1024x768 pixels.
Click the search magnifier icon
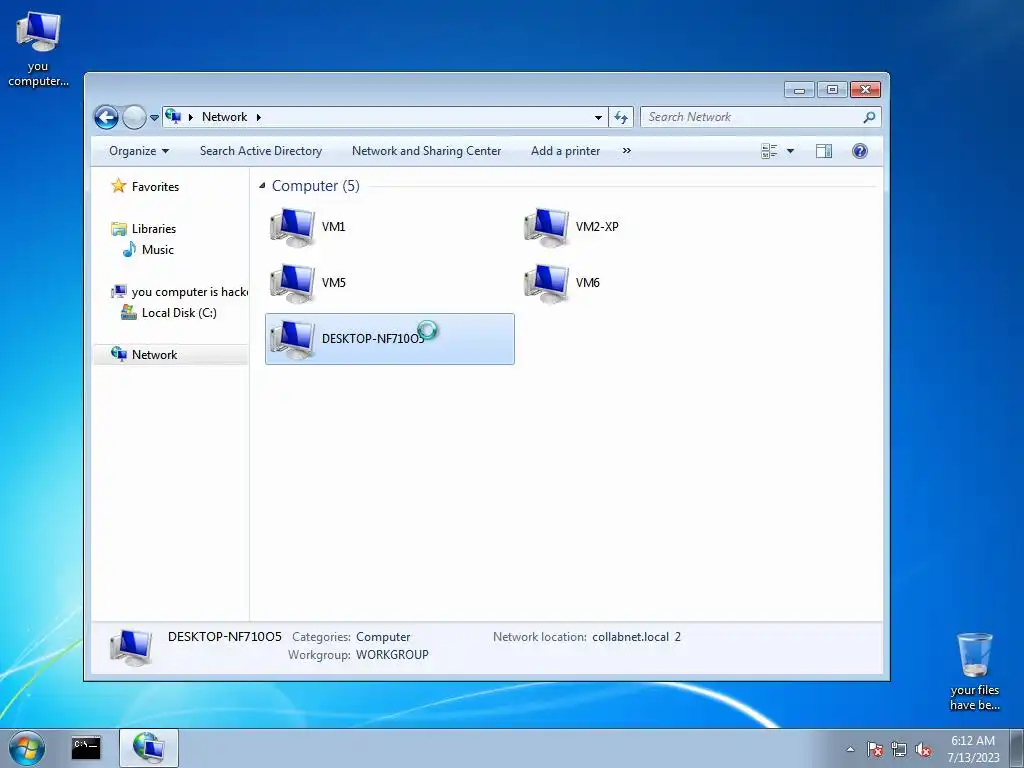point(869,117)
